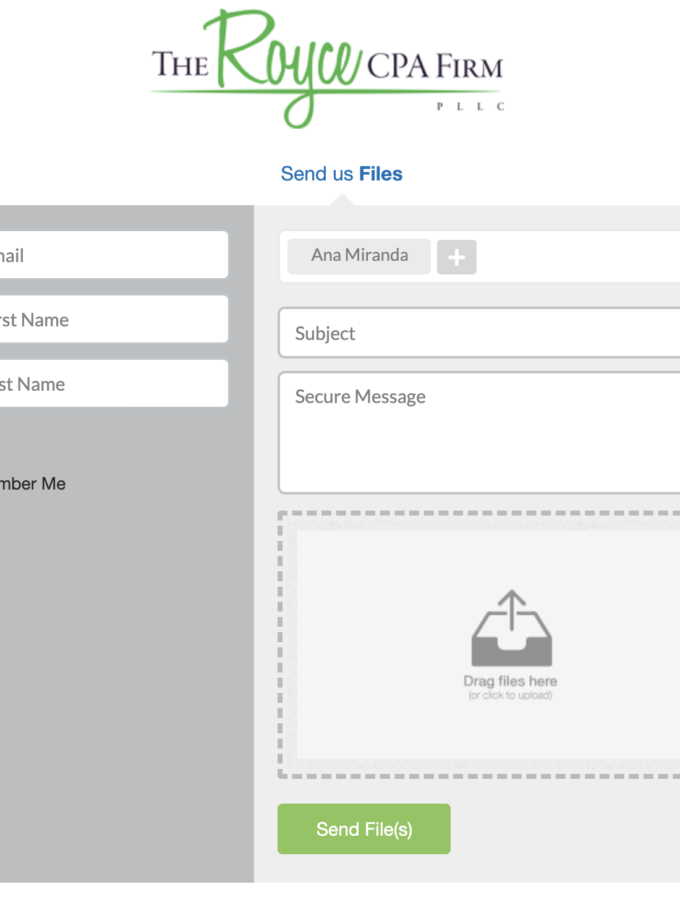Focus the Subject input field
The image size is (680, 900).
[479, 333]
